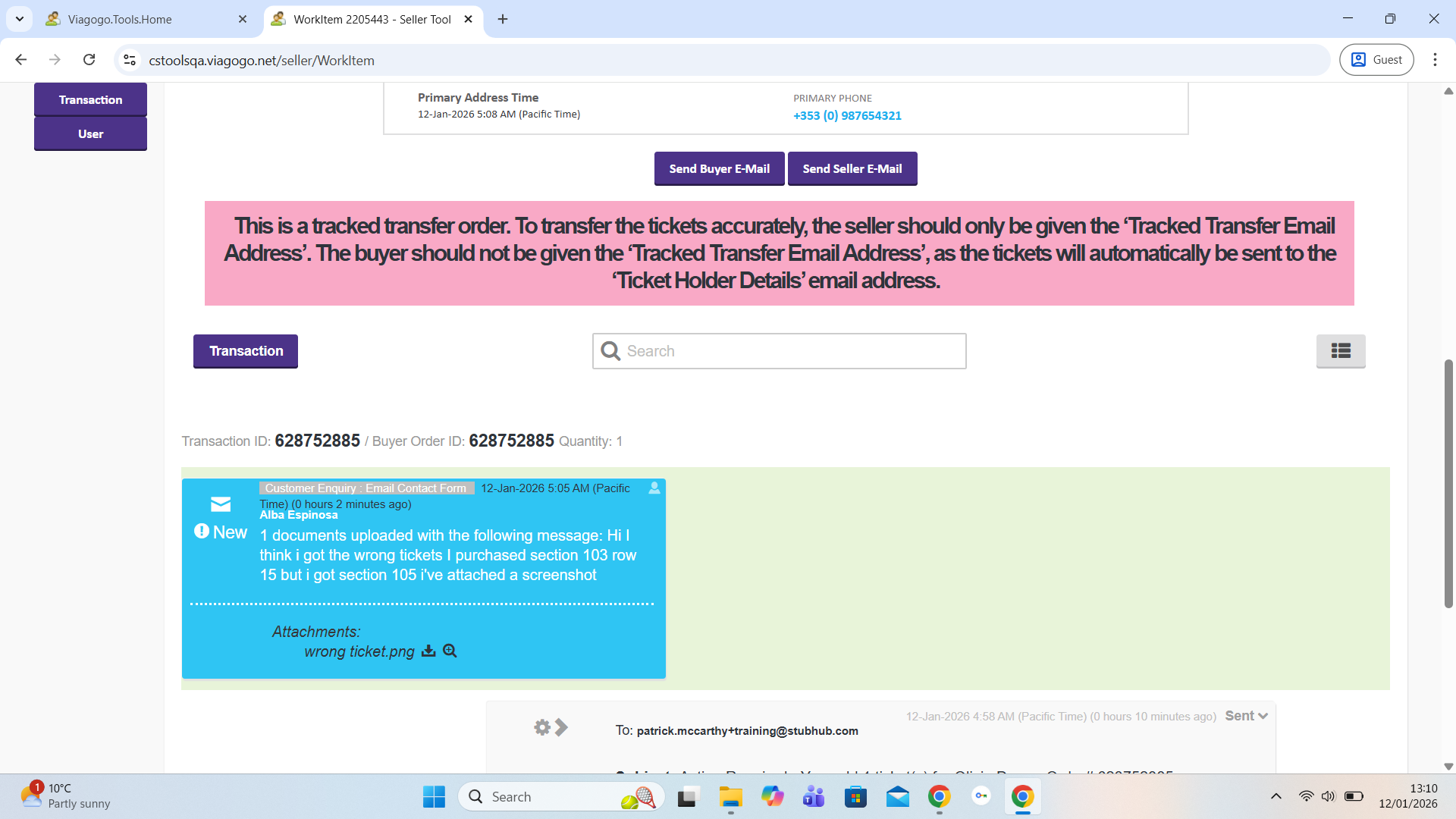
Task: Expand the Sent status dropdown
Action: pyautogui.click(x=1246, y=716)
